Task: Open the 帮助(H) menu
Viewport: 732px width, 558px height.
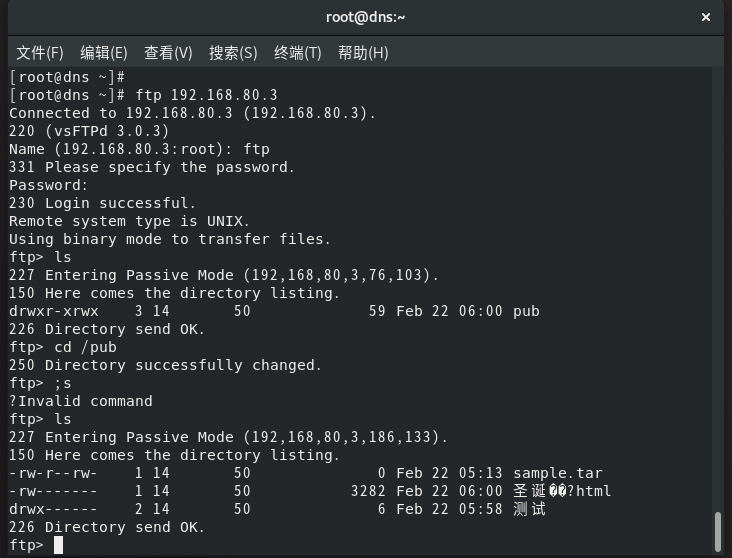Action: click(363, 53)
